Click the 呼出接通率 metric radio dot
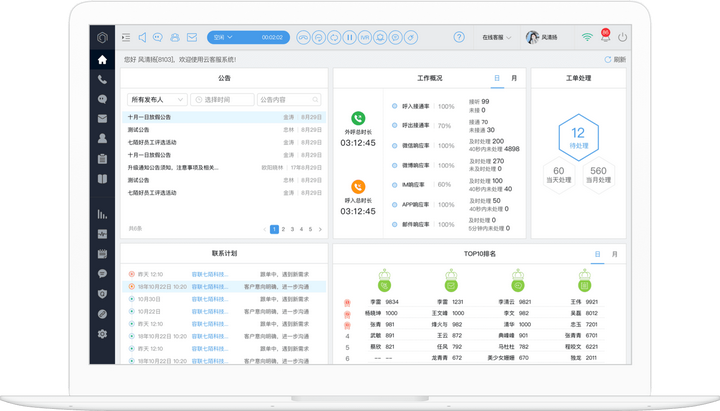Screen dimensions: 720x411 [x=394, y=125]
